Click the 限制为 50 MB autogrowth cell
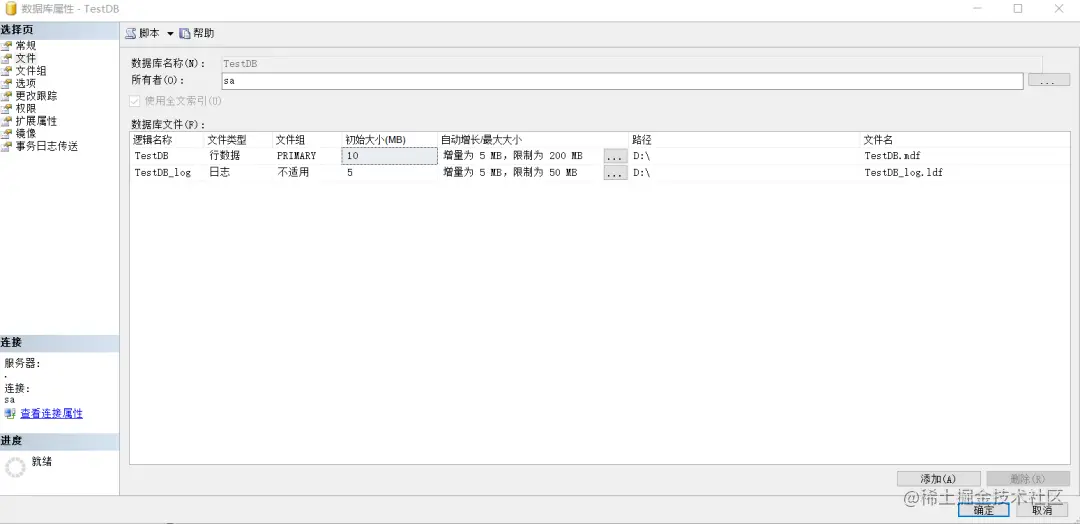 [520, 173]
